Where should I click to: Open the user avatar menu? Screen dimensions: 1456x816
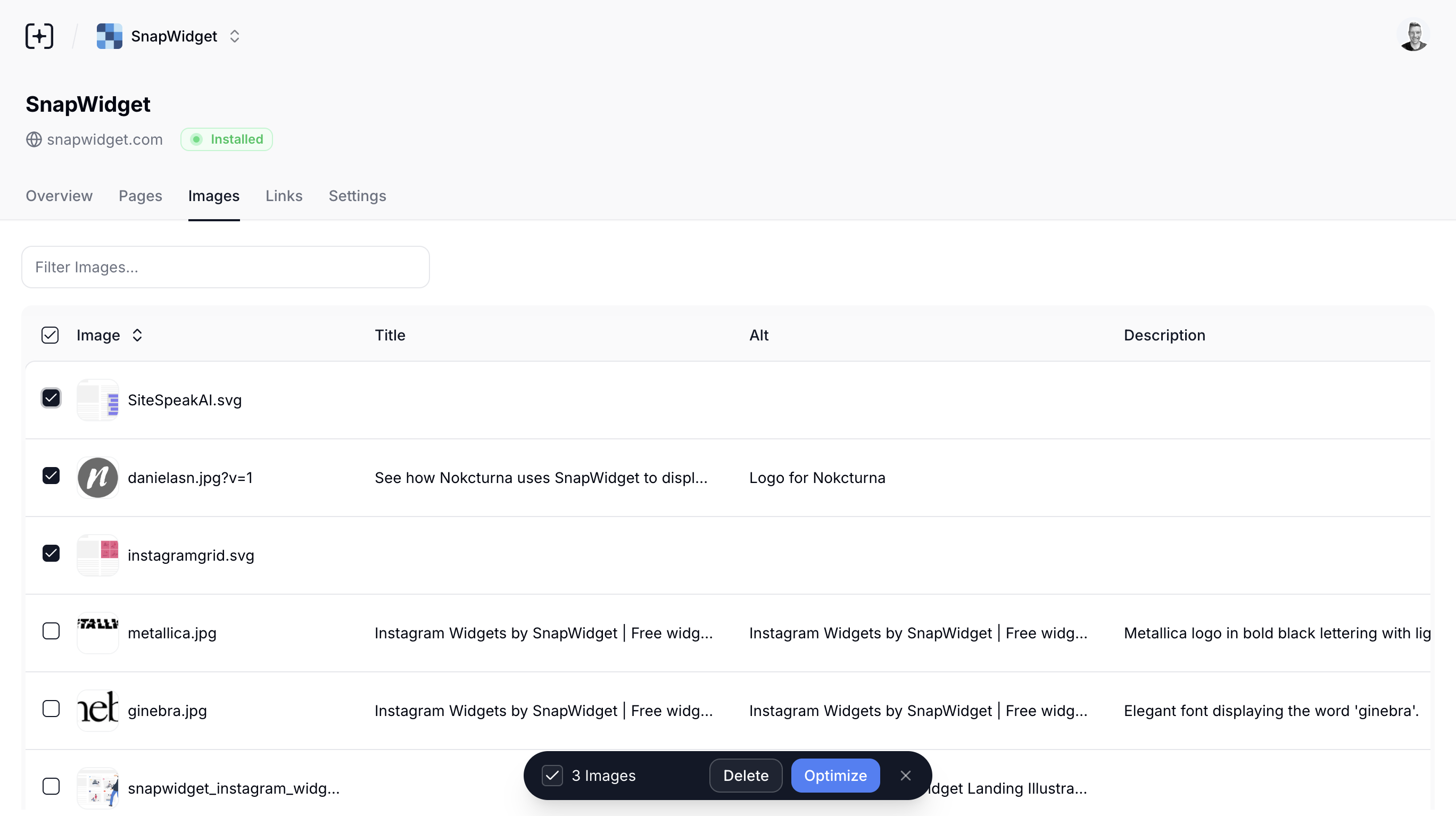(x=1413, y=36)
